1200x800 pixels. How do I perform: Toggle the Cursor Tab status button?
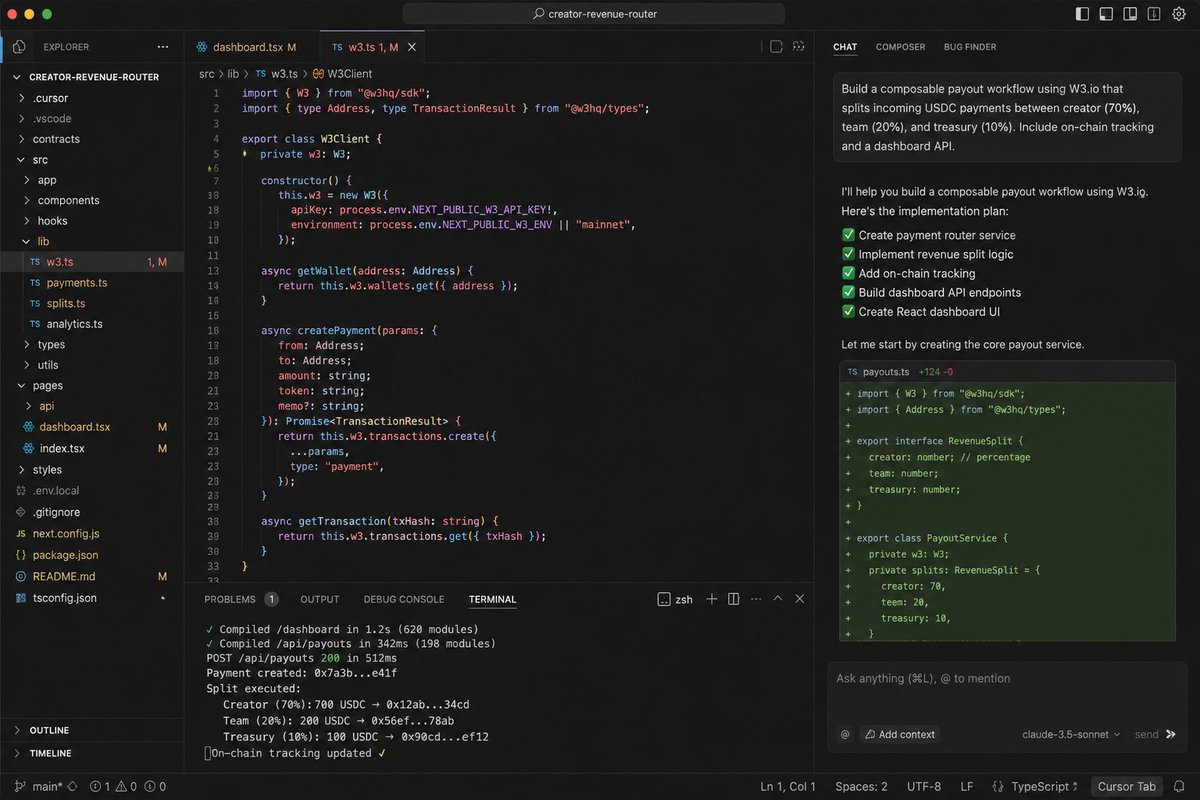1127,787
